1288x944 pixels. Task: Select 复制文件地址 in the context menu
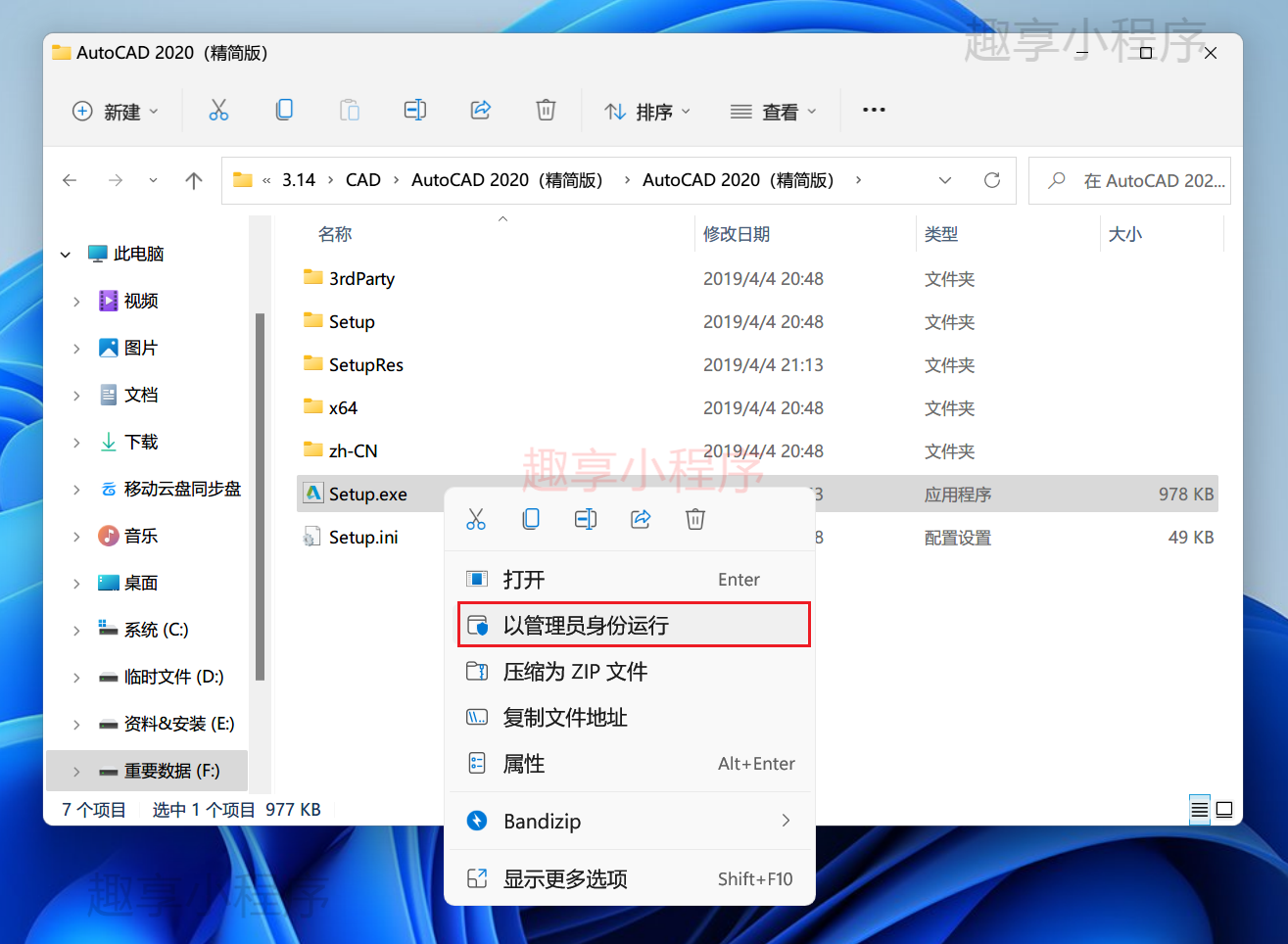(x=630, y=718)
